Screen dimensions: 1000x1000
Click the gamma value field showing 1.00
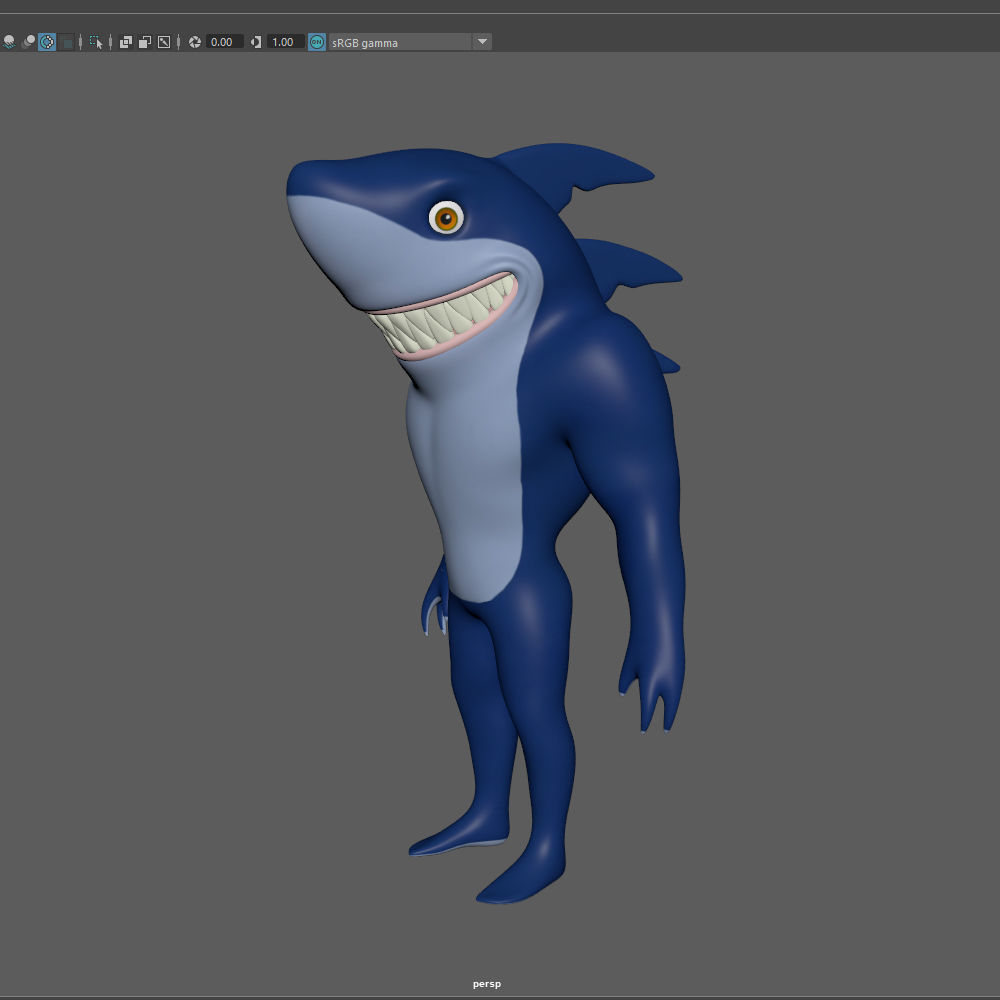click(x=285, y=42)
